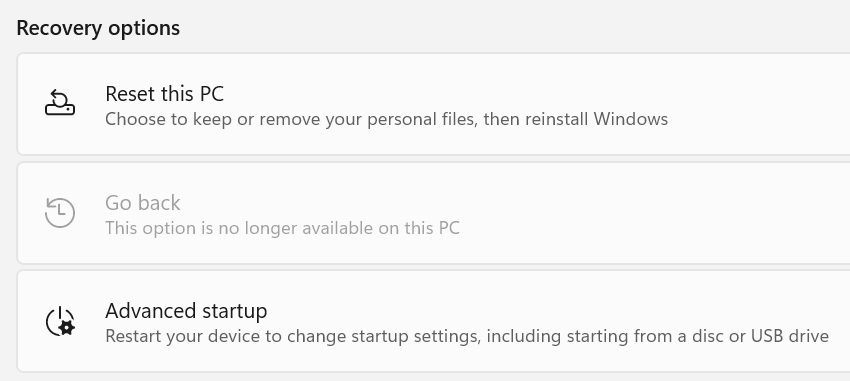This screenshot has width=850, height=381.
Task: Click the word "options" in section heading
Action: [x=144, y=28]
